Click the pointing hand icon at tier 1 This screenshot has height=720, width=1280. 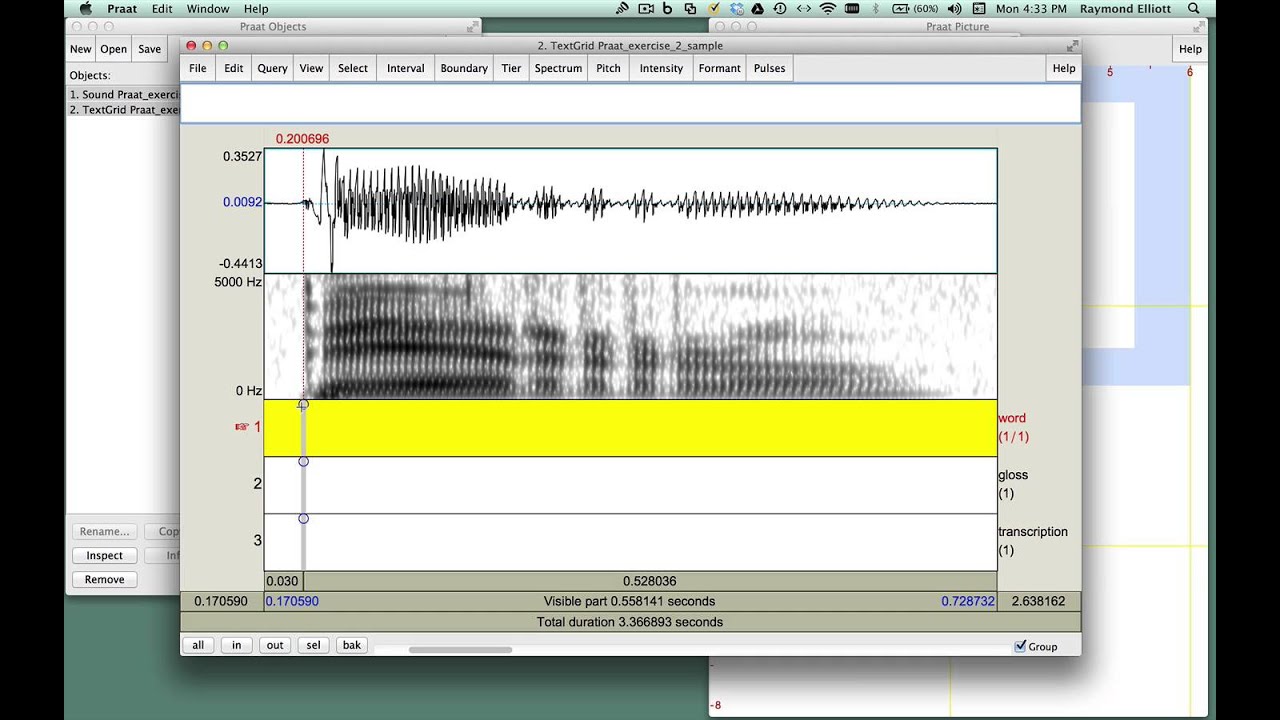pos(241,426)
